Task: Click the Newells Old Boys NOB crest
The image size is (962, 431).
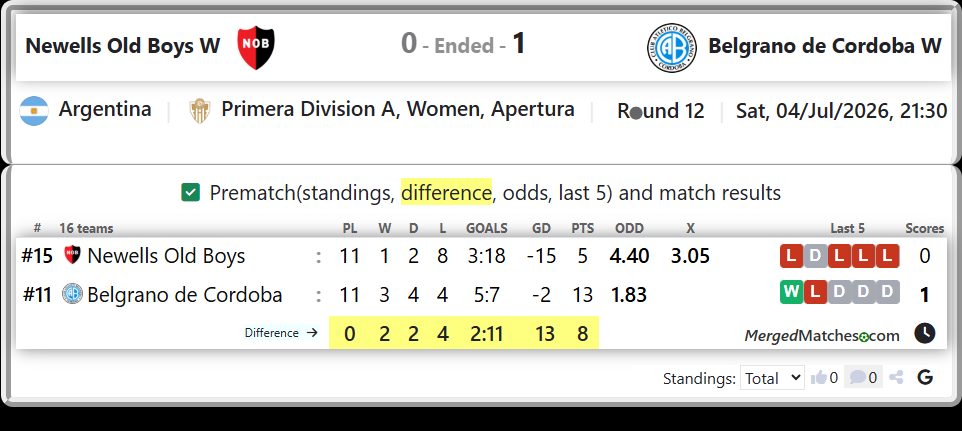Action: click(x=256, y=47)
